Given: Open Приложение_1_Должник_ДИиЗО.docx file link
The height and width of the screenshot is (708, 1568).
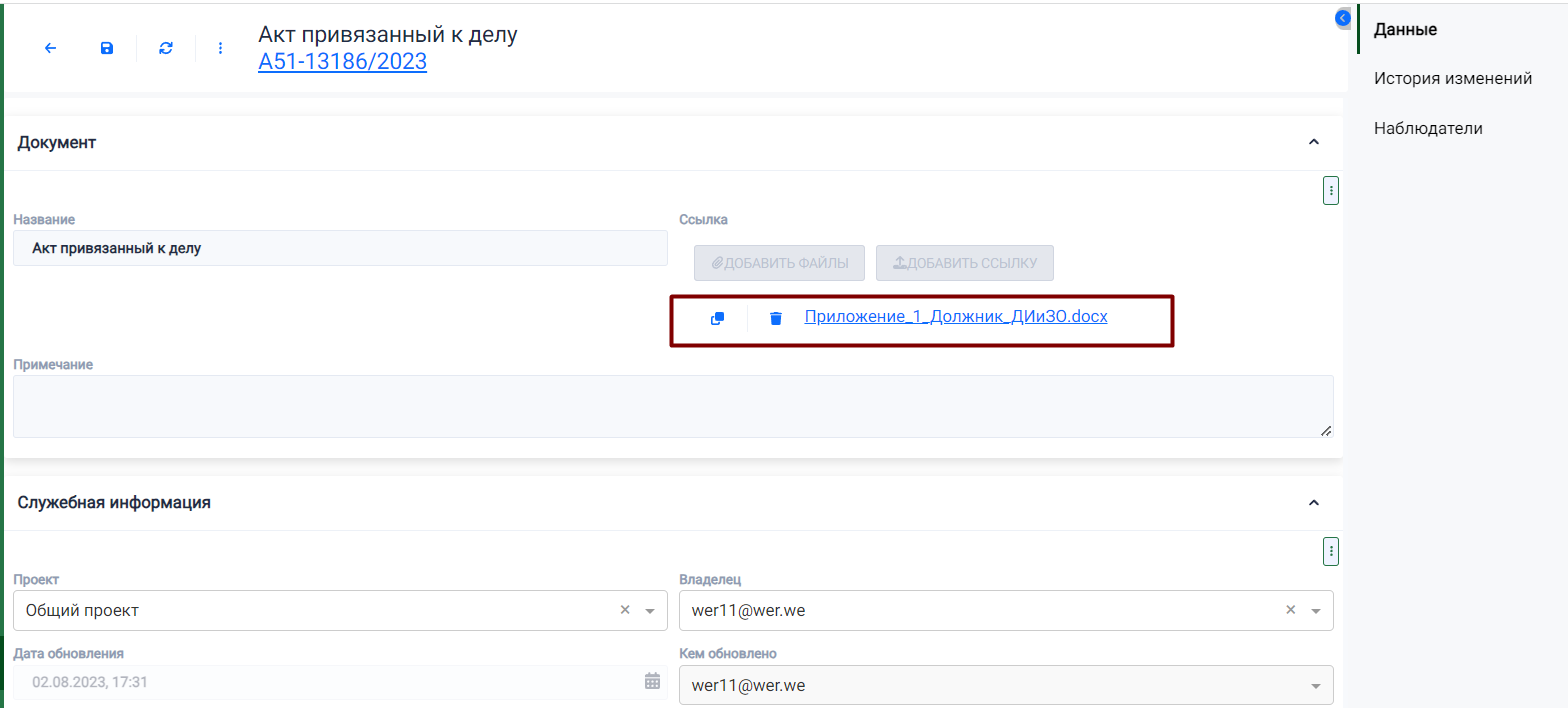Looking at the screenshot, I should (x=955, y=317).
